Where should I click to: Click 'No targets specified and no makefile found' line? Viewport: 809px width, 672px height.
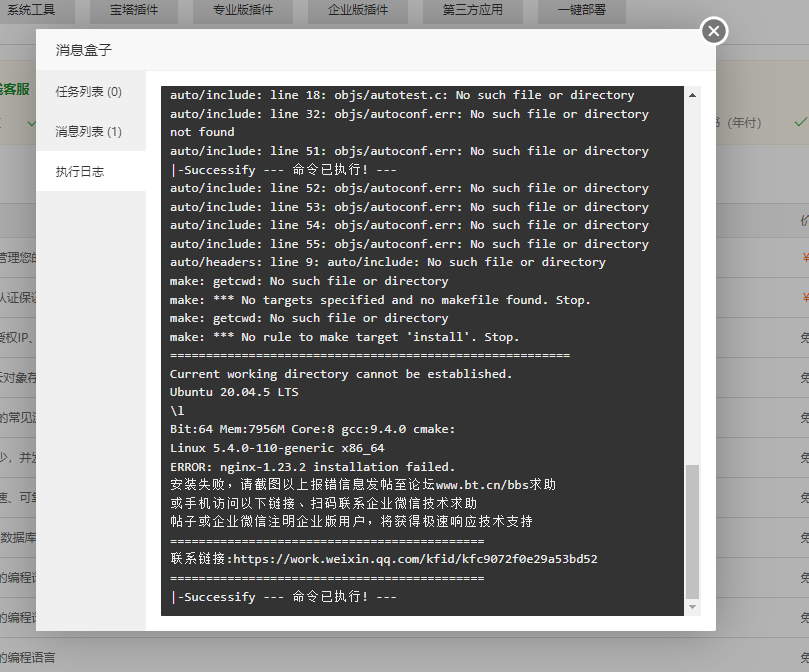380,300
